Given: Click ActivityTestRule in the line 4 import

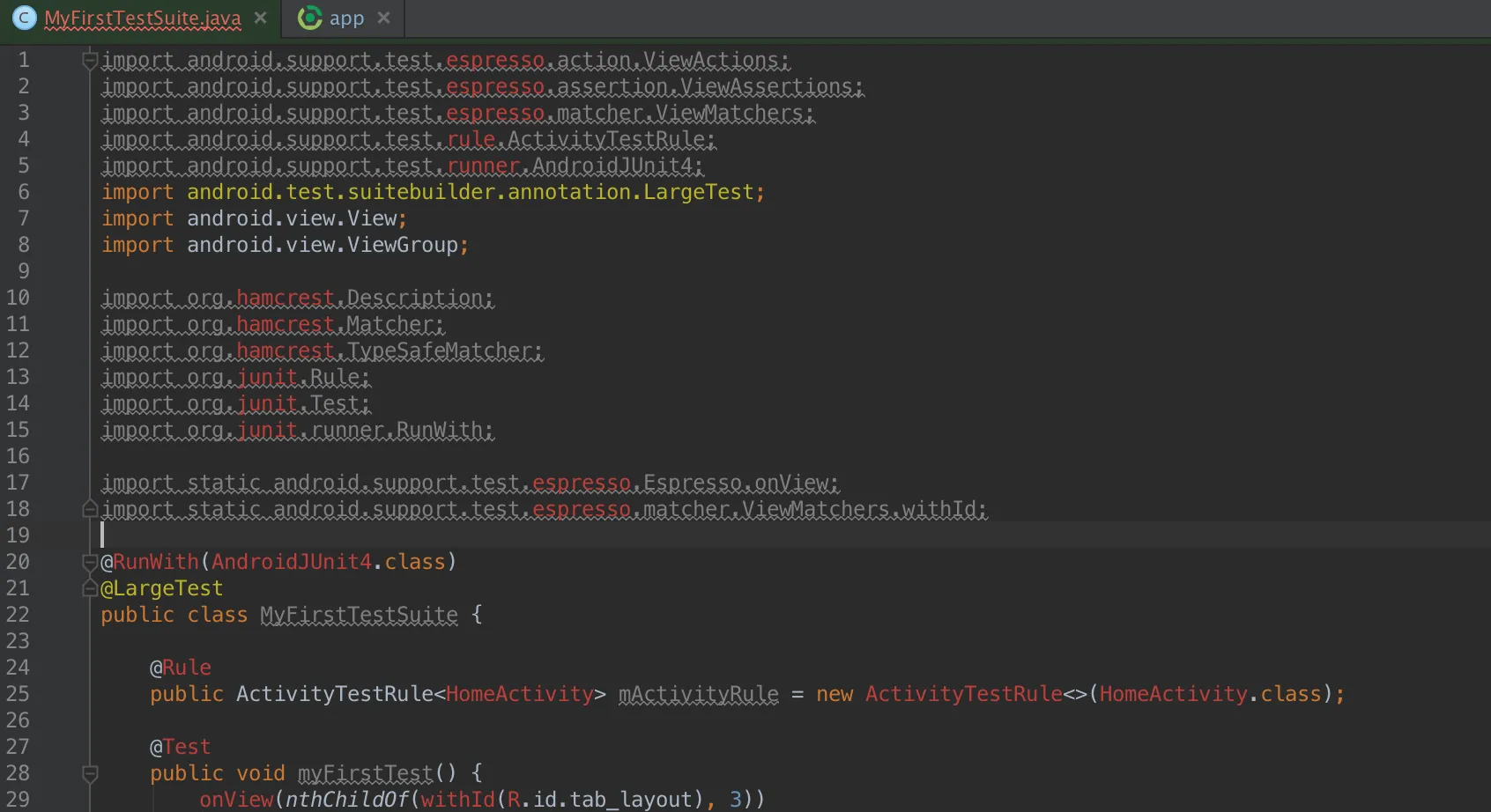Looking at the screenshot, I should [x=606, y=139].
